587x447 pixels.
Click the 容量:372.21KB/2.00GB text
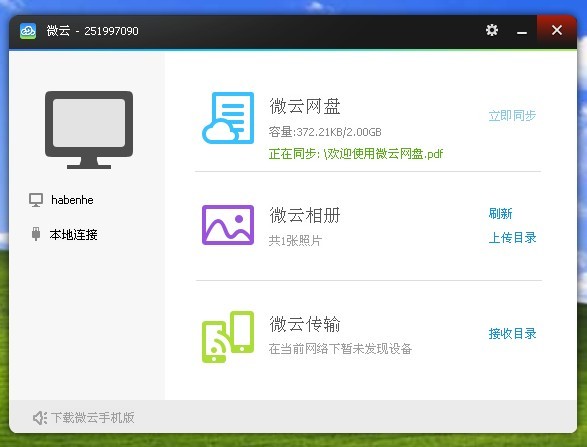pyautogui.click(x=325, y=132)
